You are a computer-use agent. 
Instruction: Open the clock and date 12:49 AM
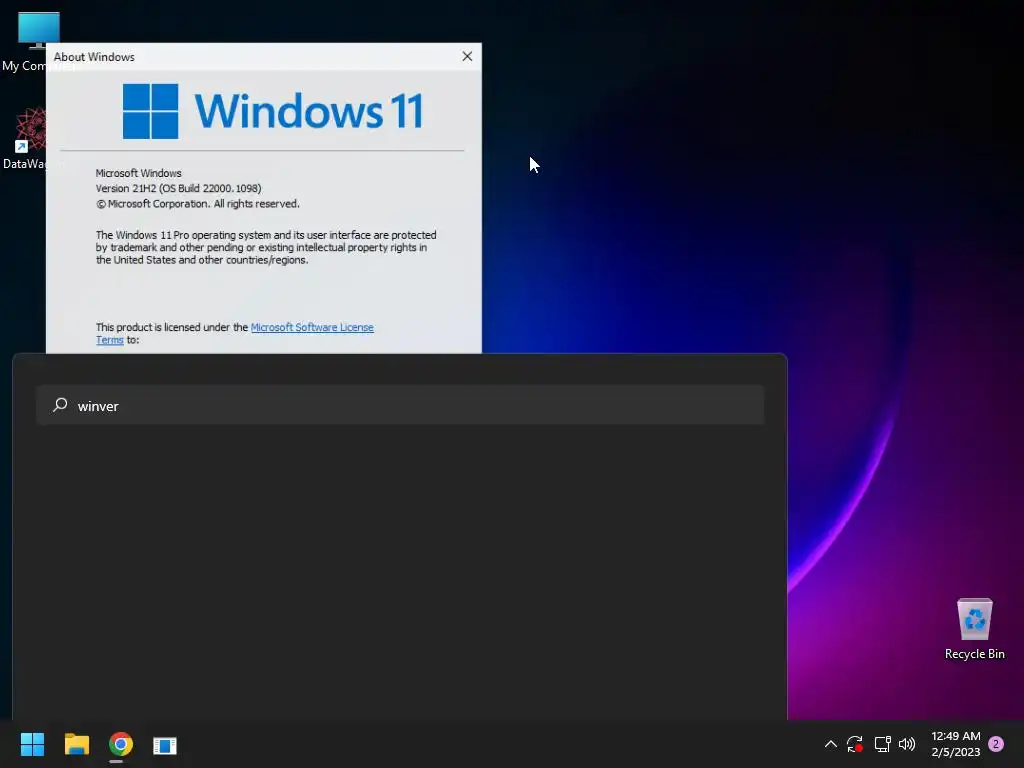(955, 744)
